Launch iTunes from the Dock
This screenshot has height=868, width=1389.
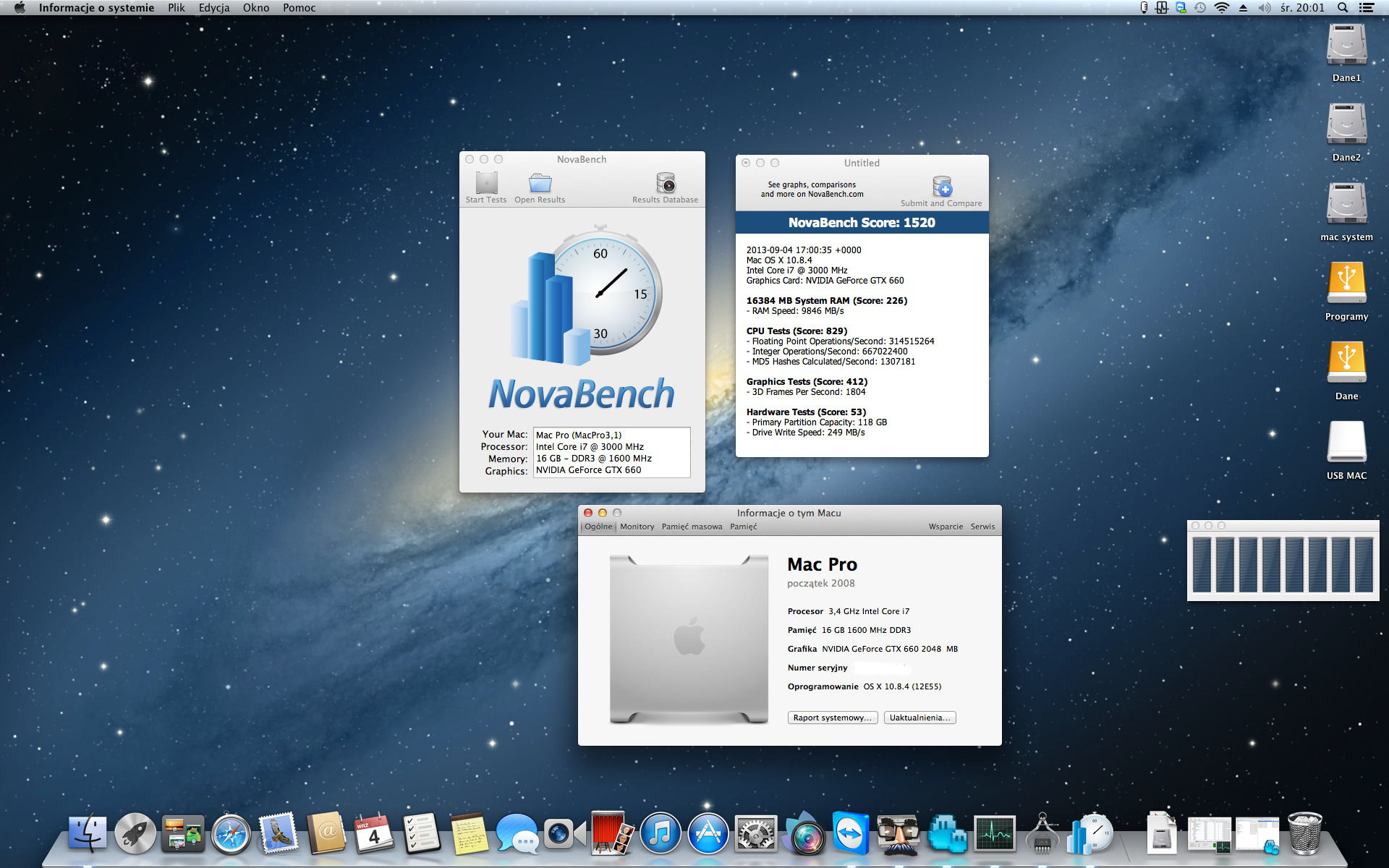(x=660, y=833)
